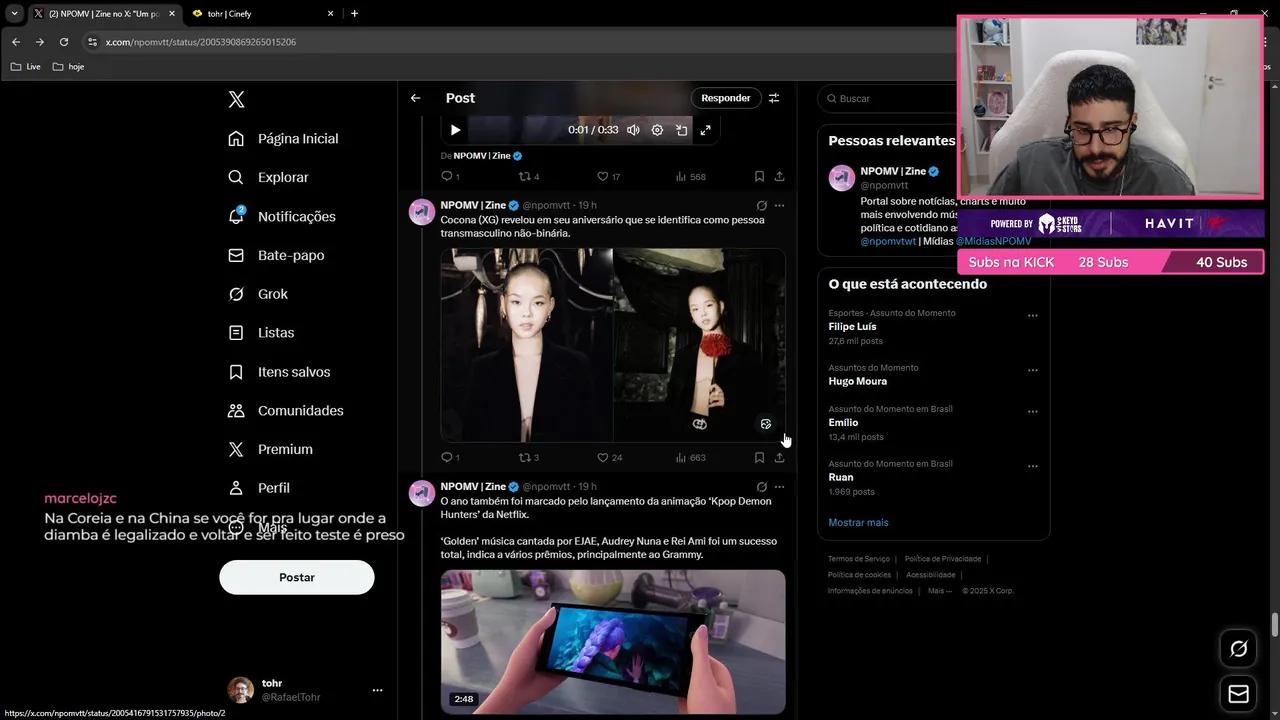The height and width of the screenshot is (720, 1280).
Task: Click the page vertical scrollbar thumb
Action: 1275,624
